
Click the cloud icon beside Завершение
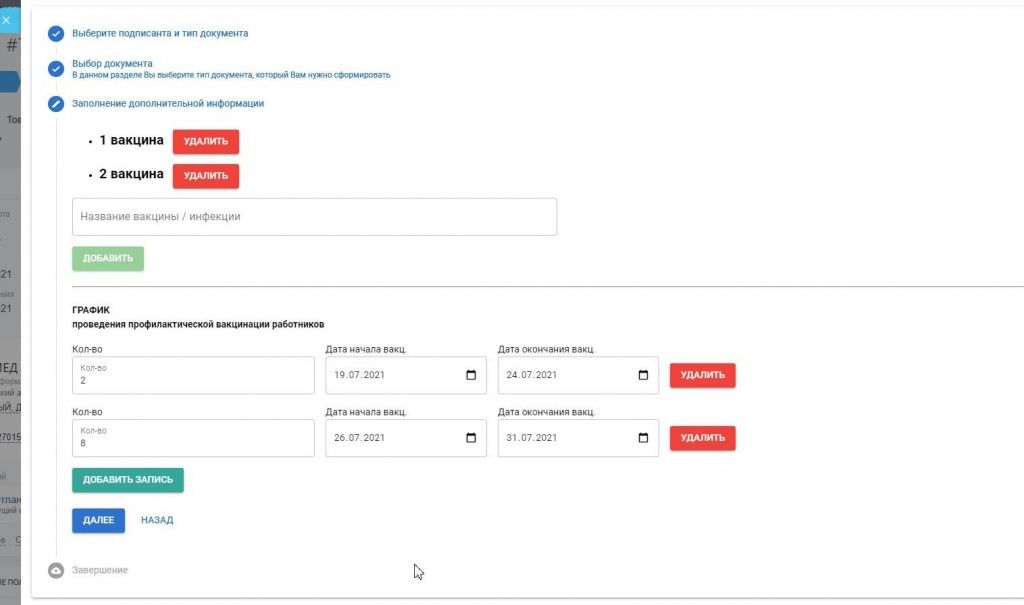click(x=56, y=570)
